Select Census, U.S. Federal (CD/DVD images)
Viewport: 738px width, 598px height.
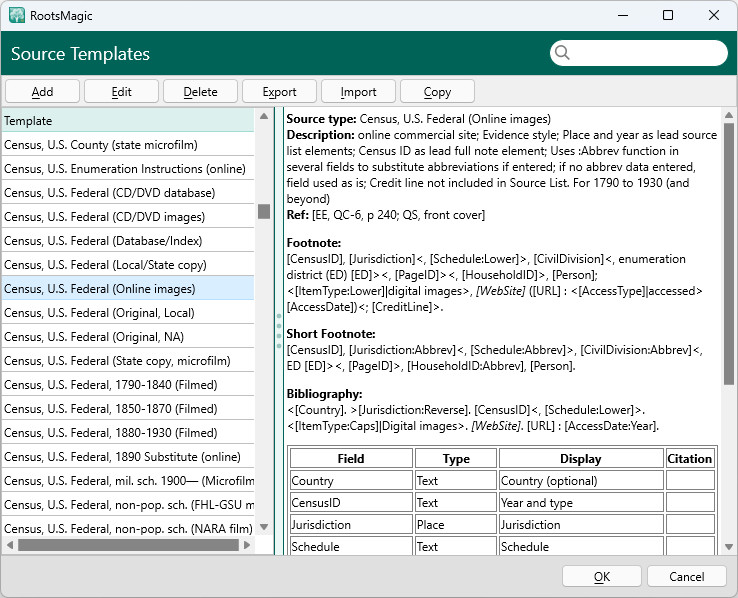tap(128, 216)
